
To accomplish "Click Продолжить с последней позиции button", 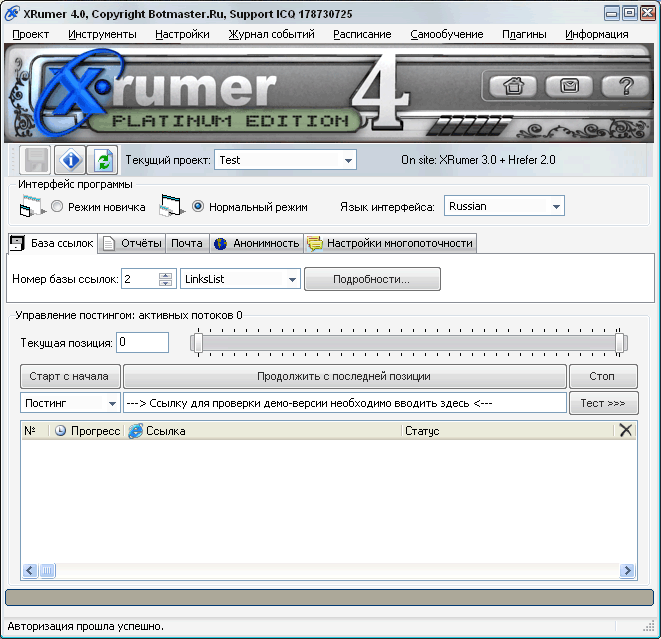I will click(x=344, y=376).
